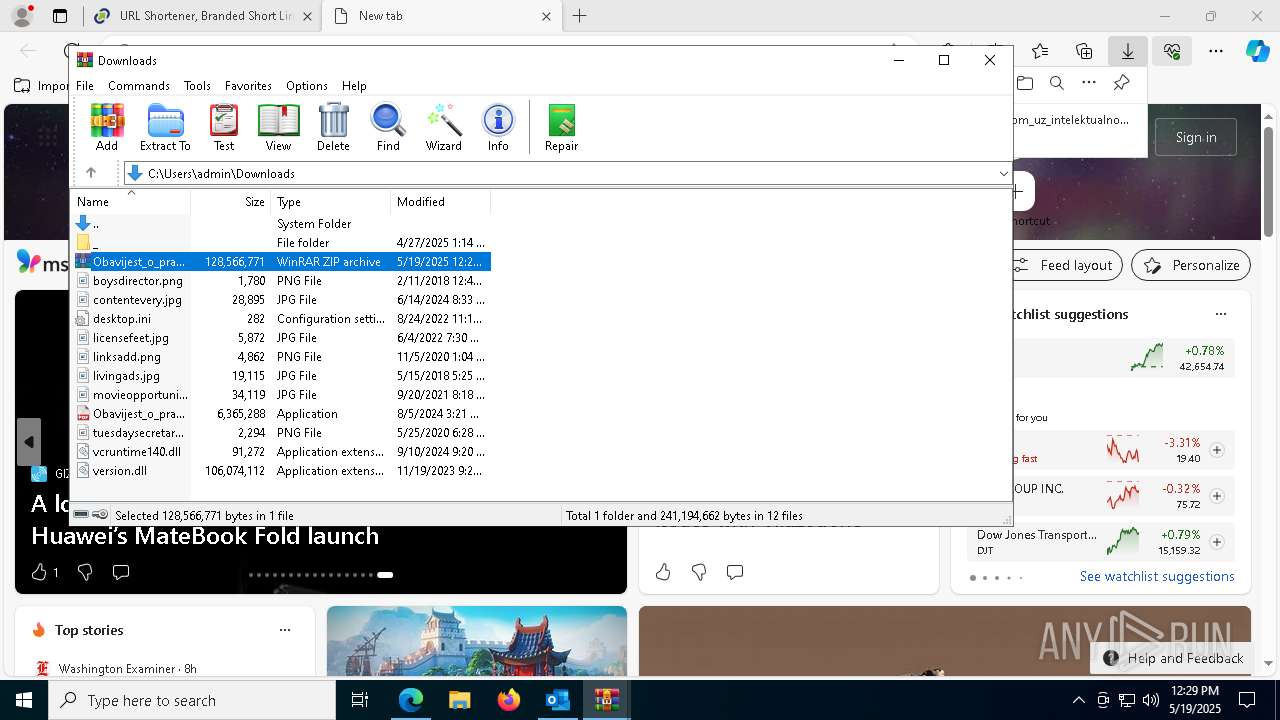The image size is (1280, 720).
Task: Select livingads.jpg file
Action: 282,376
